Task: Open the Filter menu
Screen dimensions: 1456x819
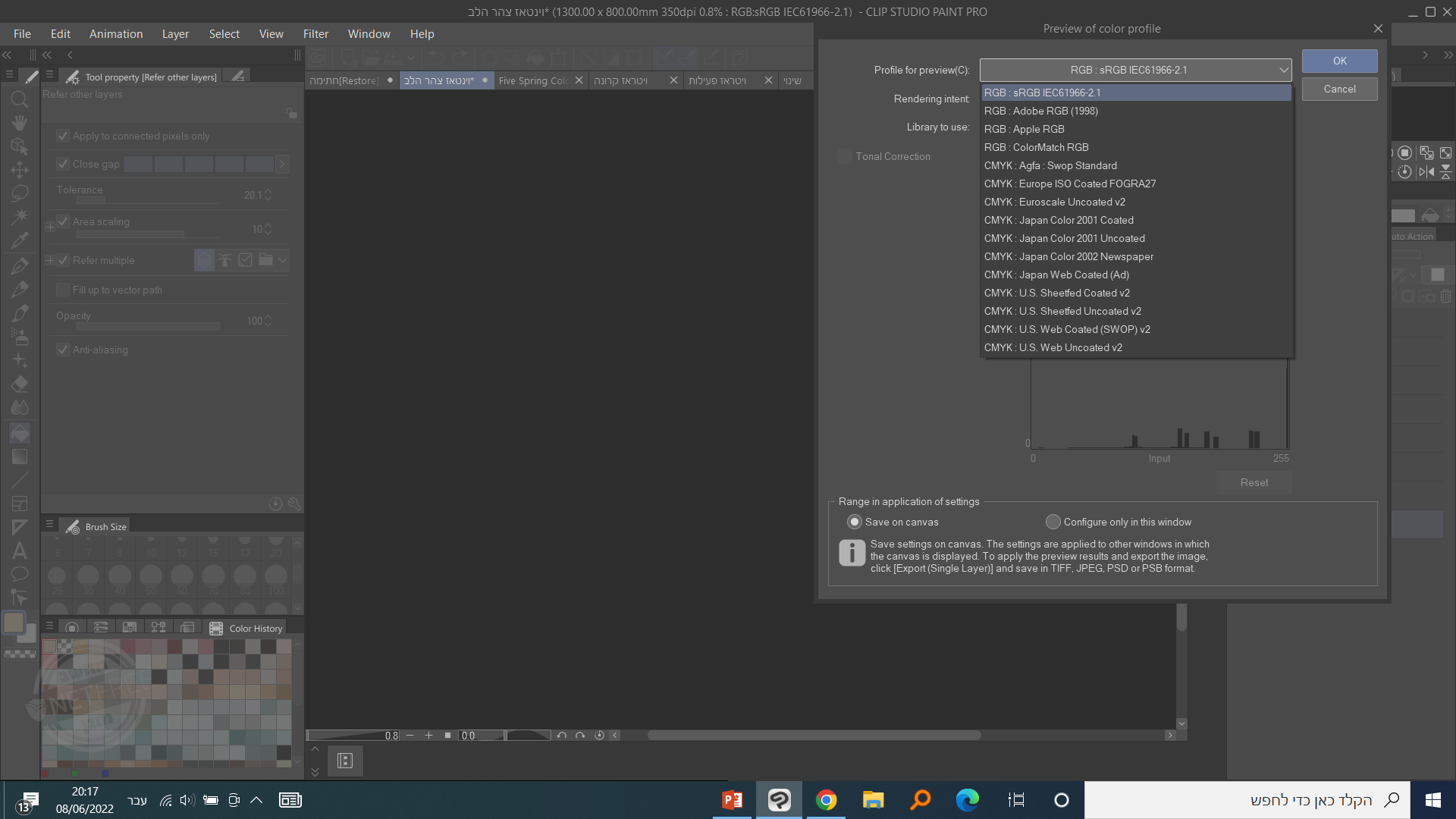Action: tap(315, 34)
